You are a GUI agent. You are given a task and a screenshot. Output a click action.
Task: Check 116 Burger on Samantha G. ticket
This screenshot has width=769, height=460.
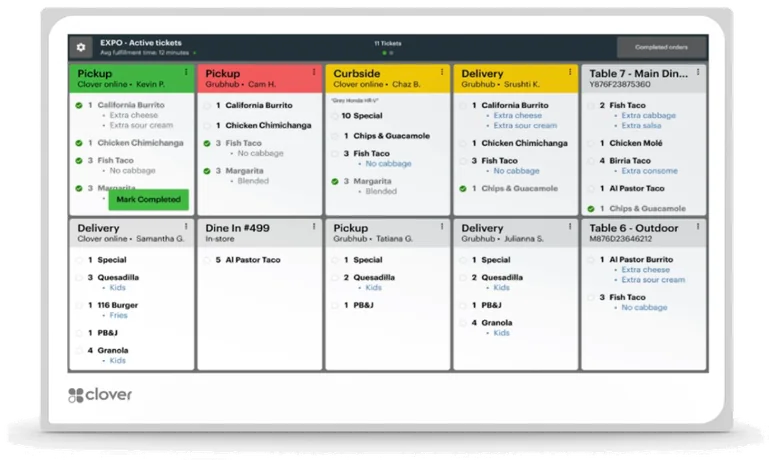click(x=79, y=306)
